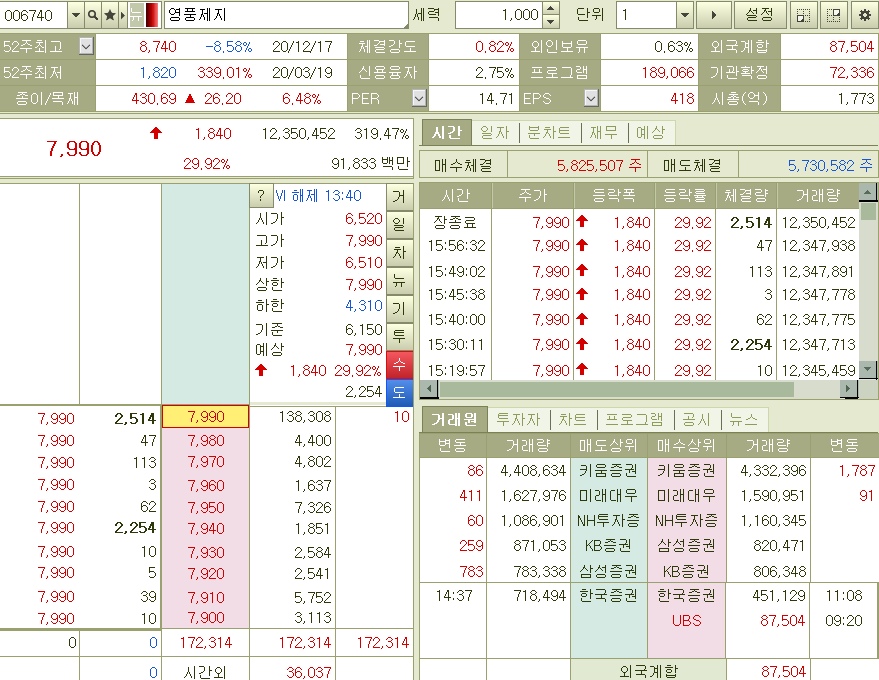The image size is (879, 680).
Task: Open the 차트 tab in lower panel
Action: tap(572, 419)
